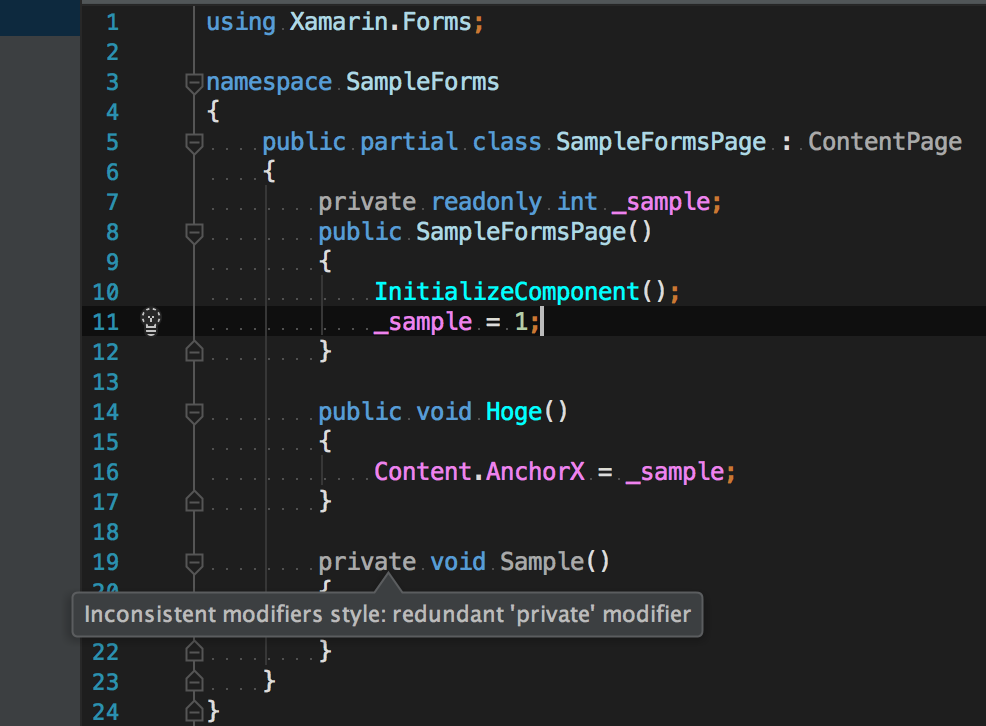
Task: Click 'SampleFormsPage' class name on line 5
Action: click(661, 142)
